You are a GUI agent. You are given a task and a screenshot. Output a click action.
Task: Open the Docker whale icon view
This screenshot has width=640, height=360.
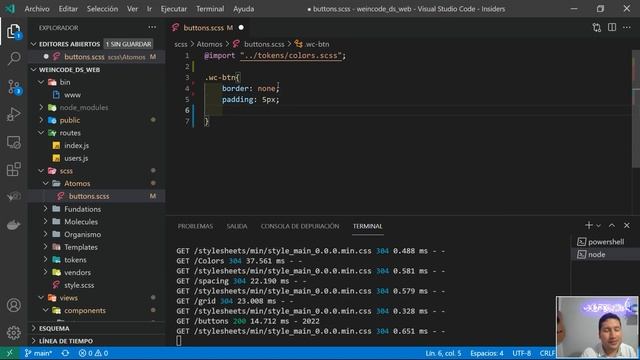[13, 225]
